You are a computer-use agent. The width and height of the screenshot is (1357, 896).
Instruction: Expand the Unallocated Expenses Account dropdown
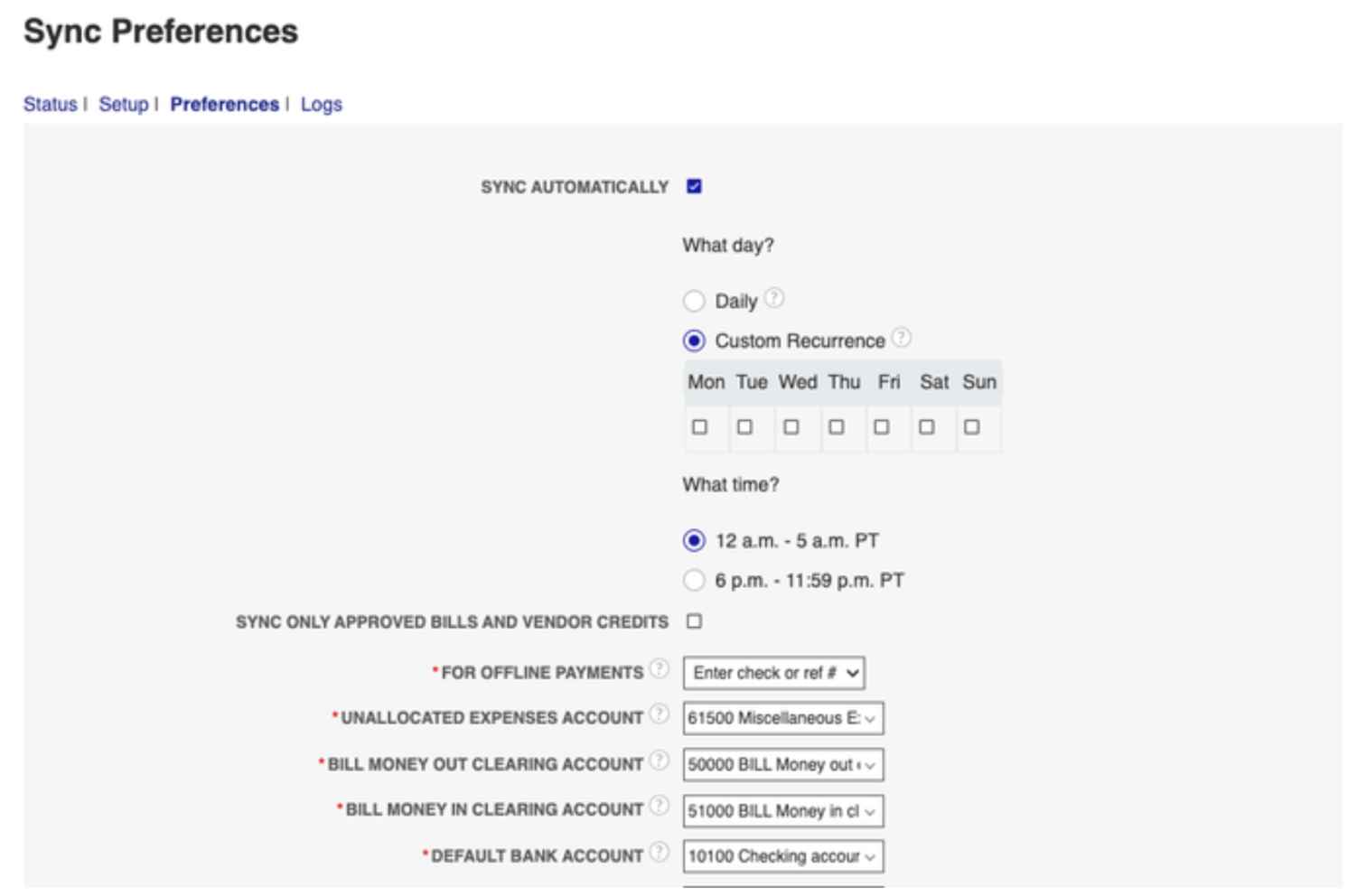pyautogui.click(x=783, y=719)
